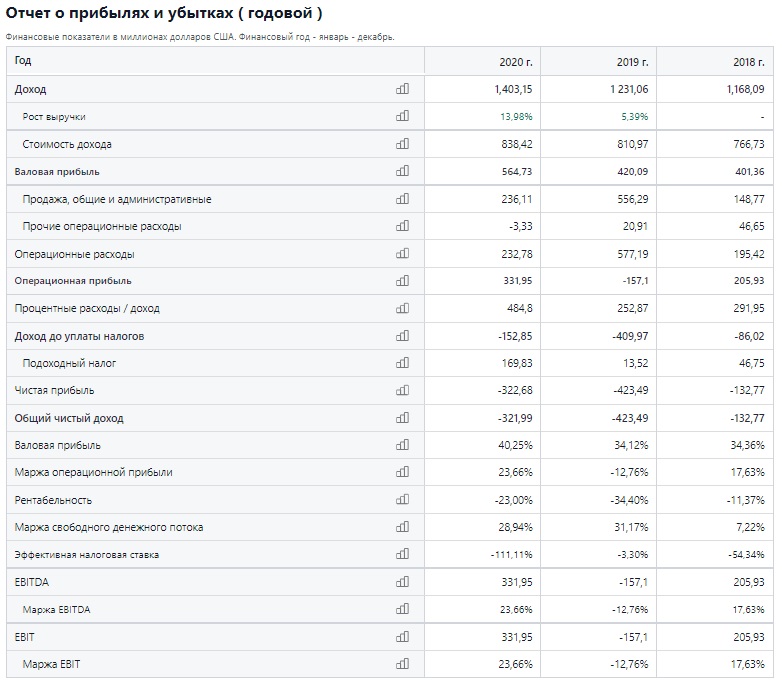Image resolution: width=782 pixels, height=681 pixels.
Task: Click net income value -322,68
Action: 515,390
